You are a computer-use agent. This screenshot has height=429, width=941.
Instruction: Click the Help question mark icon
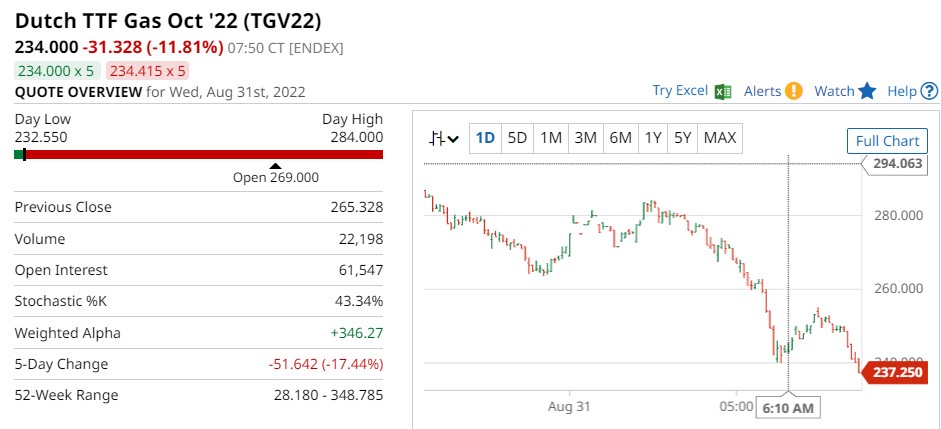(929, 91)
